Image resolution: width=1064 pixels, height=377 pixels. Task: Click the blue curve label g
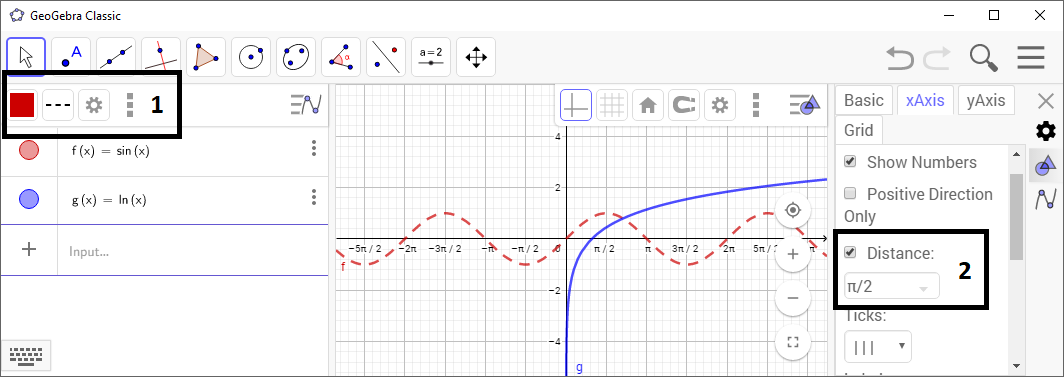pos(580,368)
